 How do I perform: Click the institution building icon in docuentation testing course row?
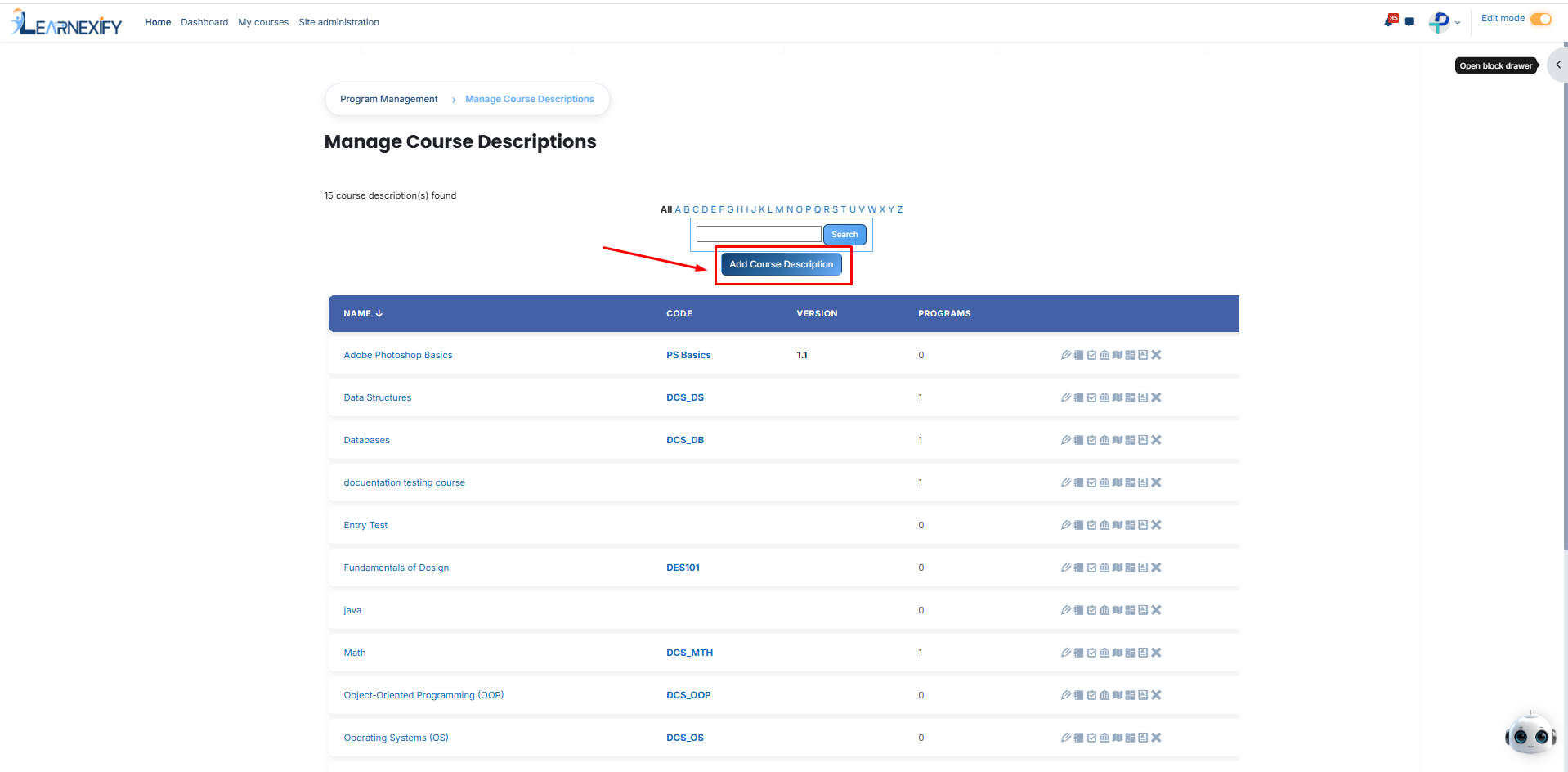click(x=1104, y=482)
